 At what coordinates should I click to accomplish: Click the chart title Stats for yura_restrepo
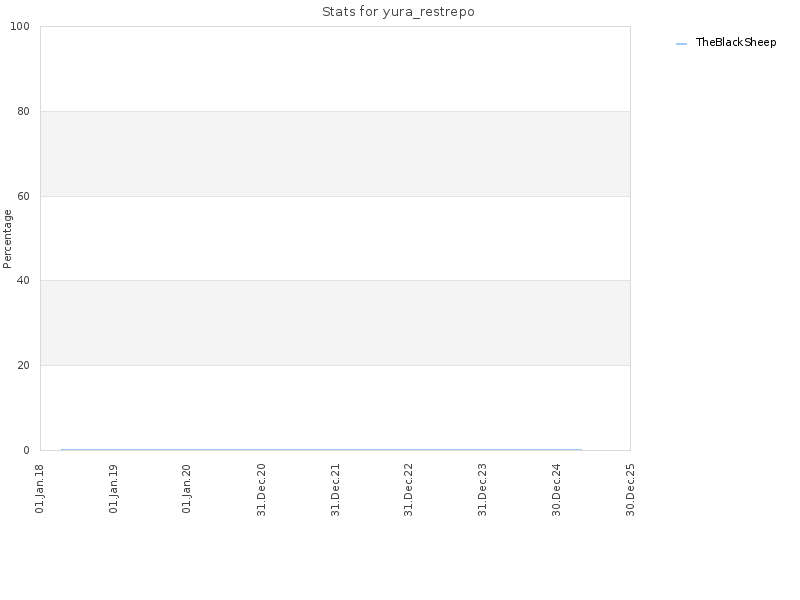tap(398, 12)
